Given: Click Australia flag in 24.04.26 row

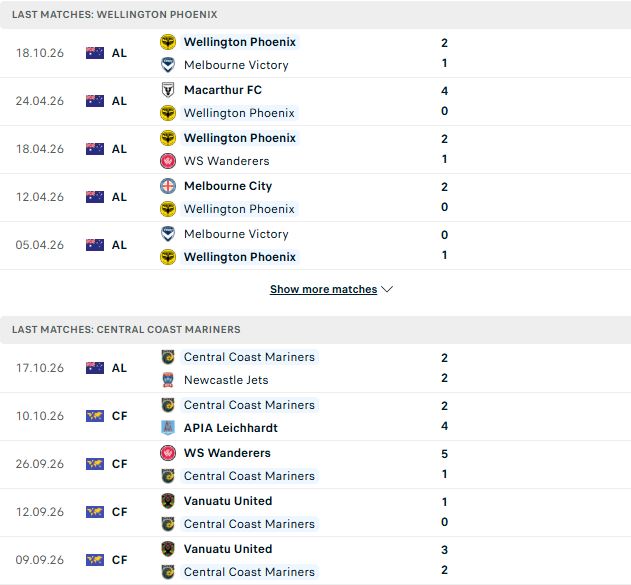Looking at the screenshot, I should [x=95, y=101].
